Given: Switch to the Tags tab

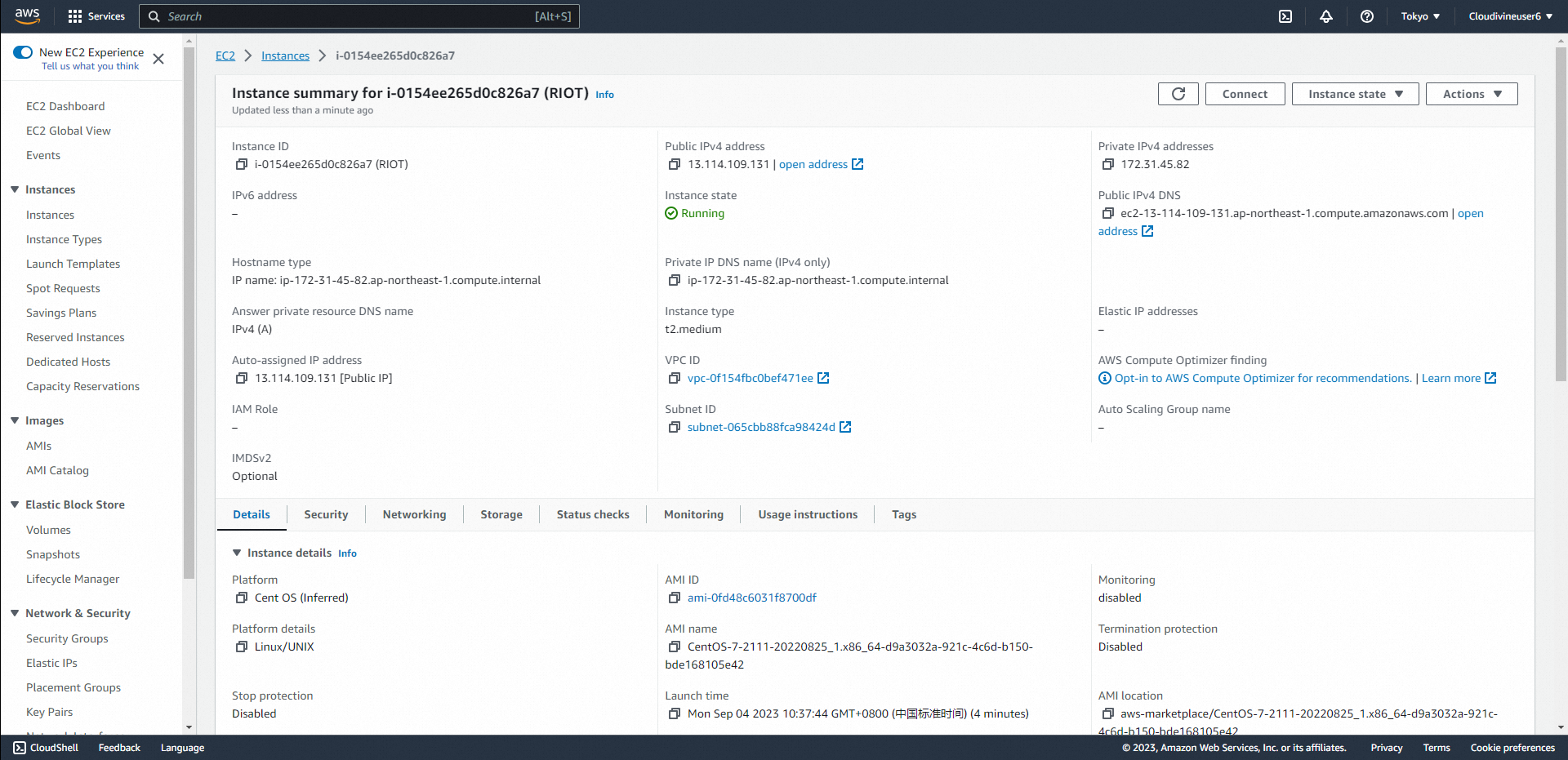Looking at the screenshot, I should (904, 514).
